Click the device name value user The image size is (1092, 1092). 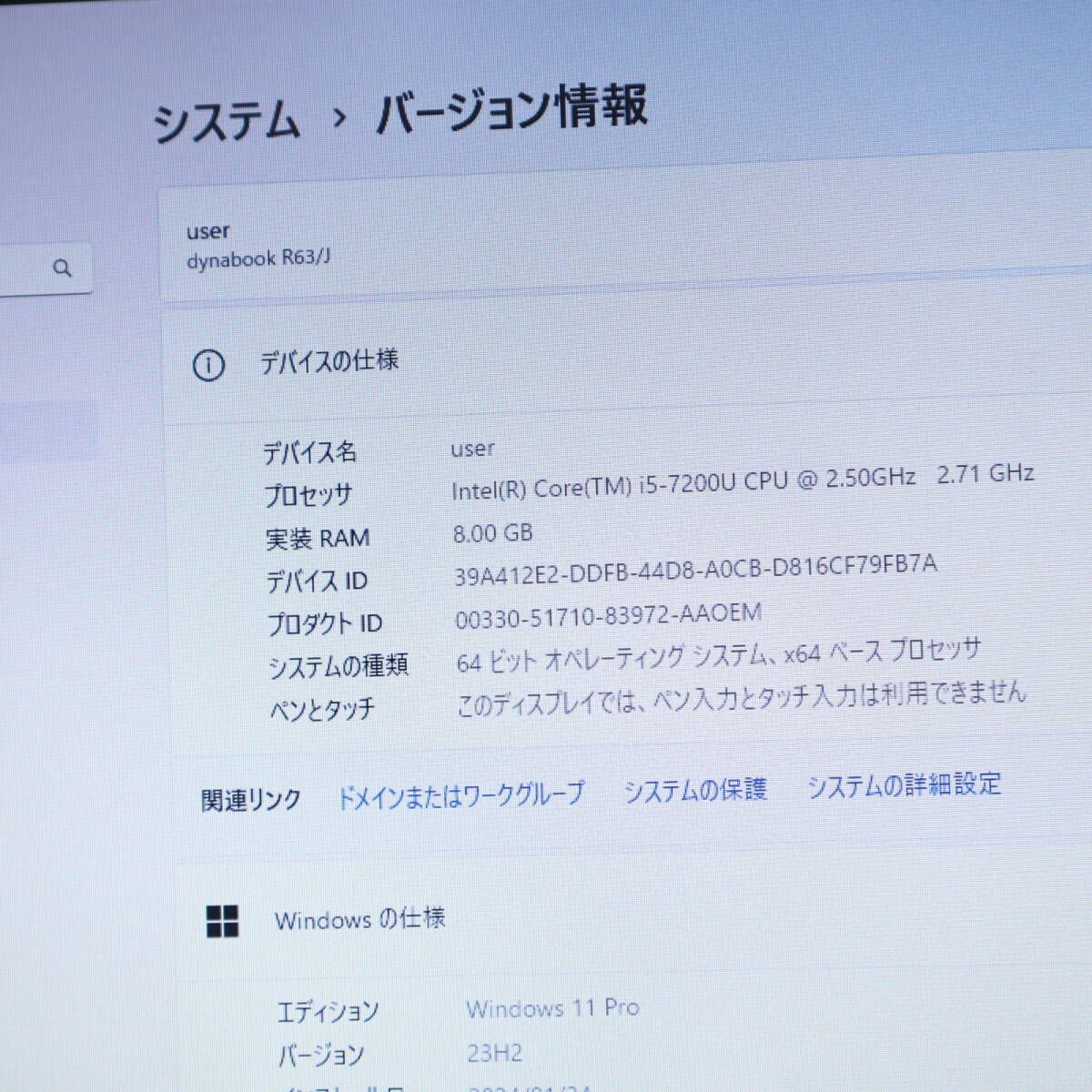click(472, 449)
